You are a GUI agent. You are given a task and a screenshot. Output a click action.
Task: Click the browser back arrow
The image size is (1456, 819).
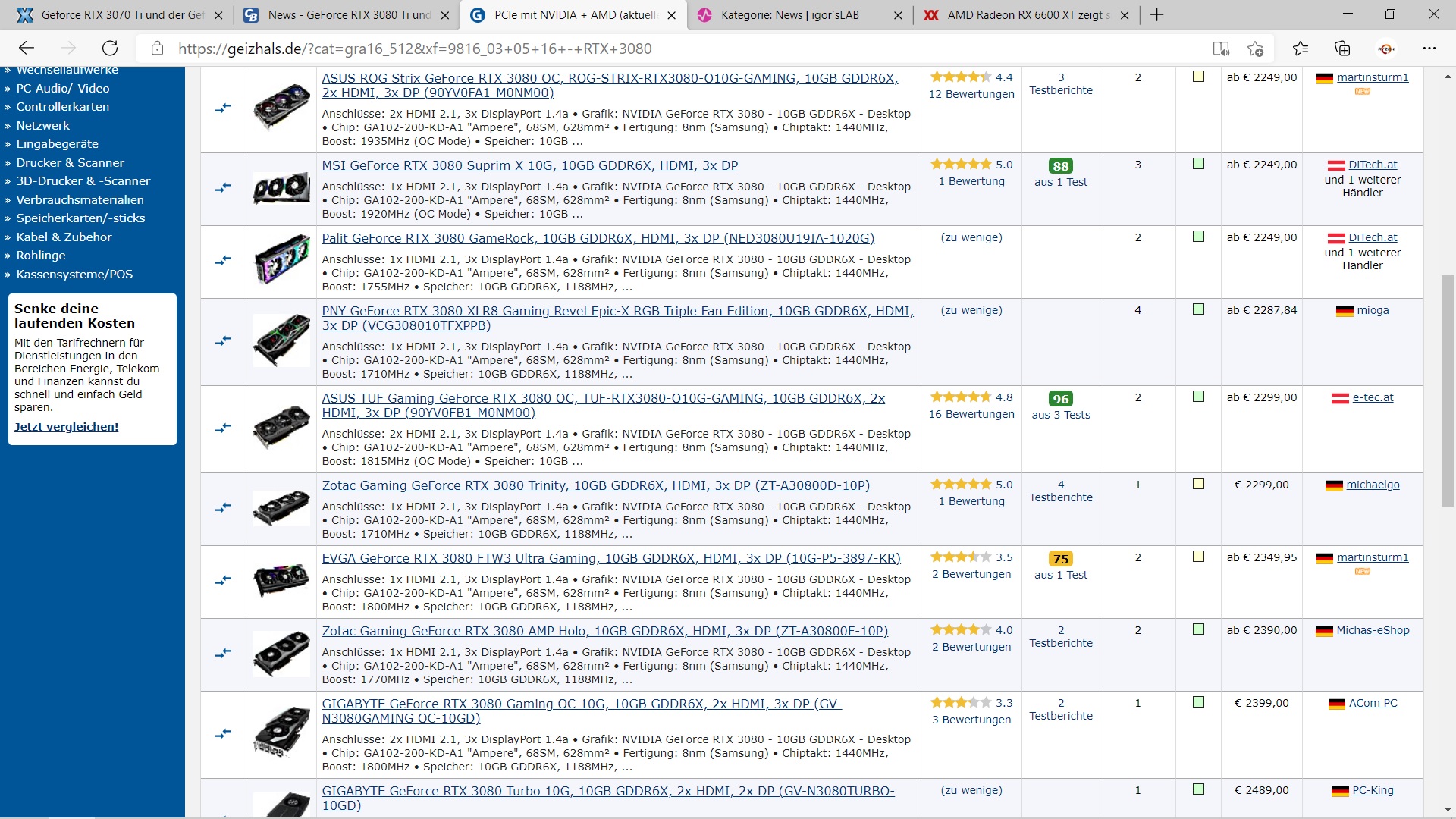point(27,49)
